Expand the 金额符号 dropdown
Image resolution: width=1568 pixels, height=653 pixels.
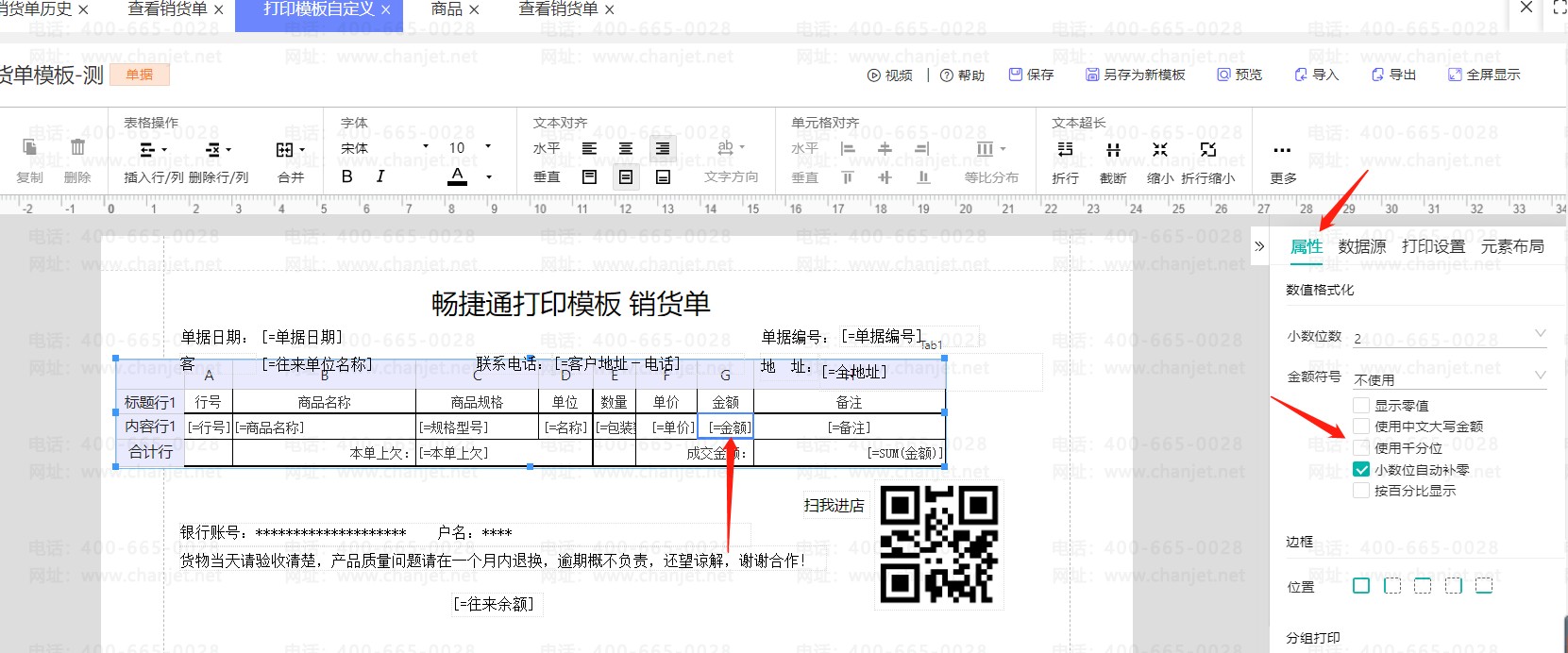(1449, 378)
